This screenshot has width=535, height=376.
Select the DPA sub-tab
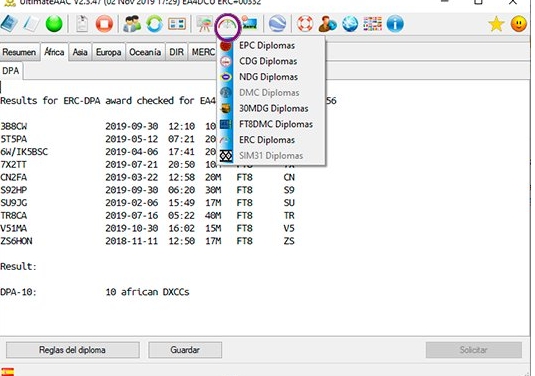coord(11,71)
